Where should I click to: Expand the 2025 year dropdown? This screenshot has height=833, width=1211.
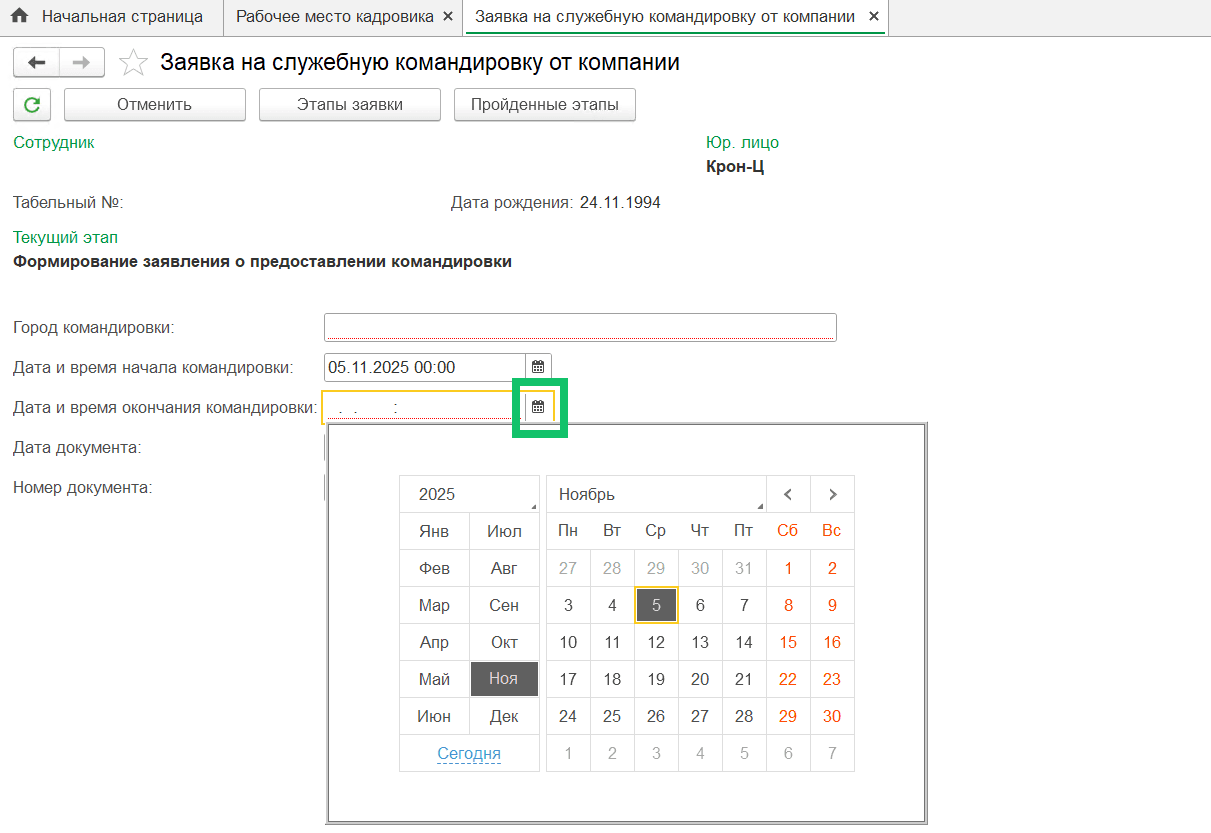pos(468,494)
